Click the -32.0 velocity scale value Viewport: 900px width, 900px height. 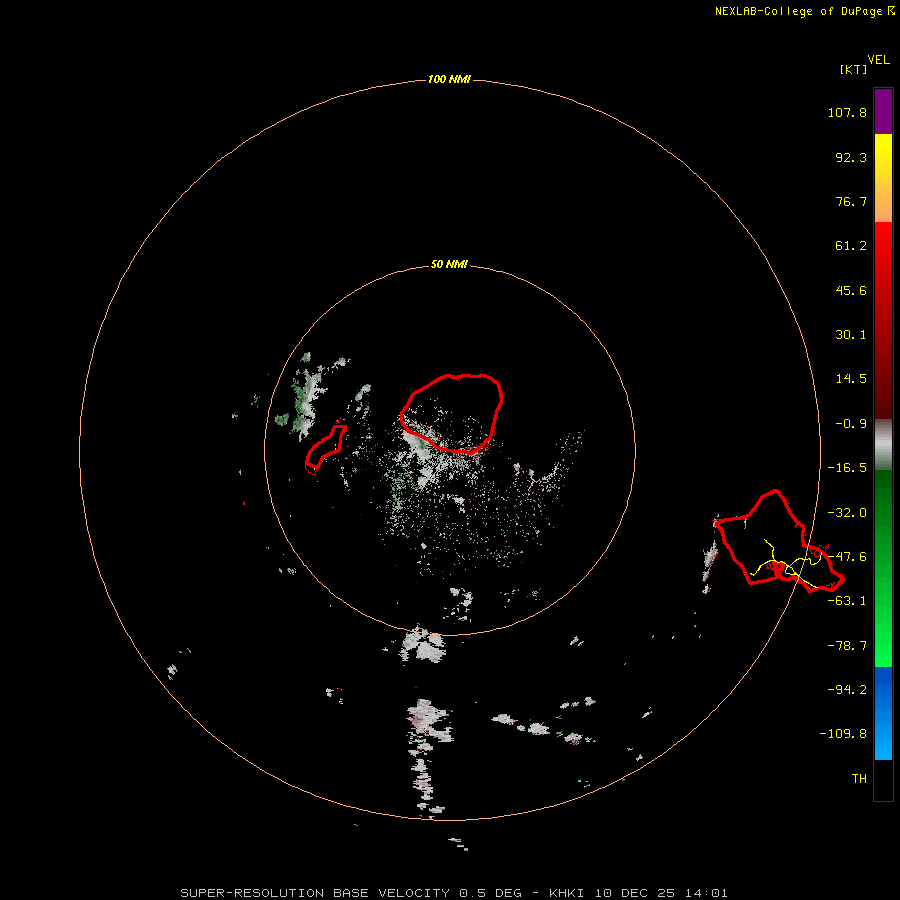click(847, 513)
